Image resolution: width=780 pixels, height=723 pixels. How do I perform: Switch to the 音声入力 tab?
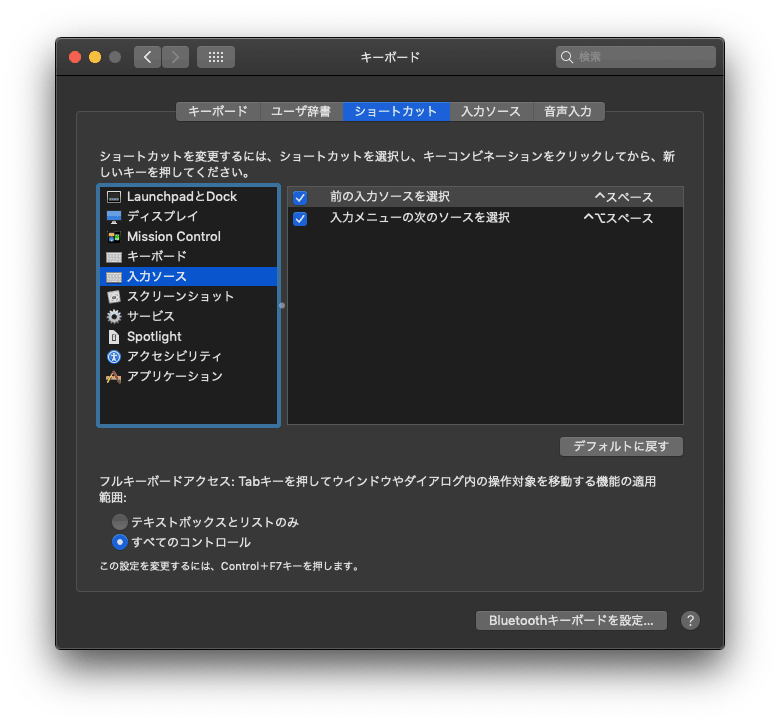[569, 111]
